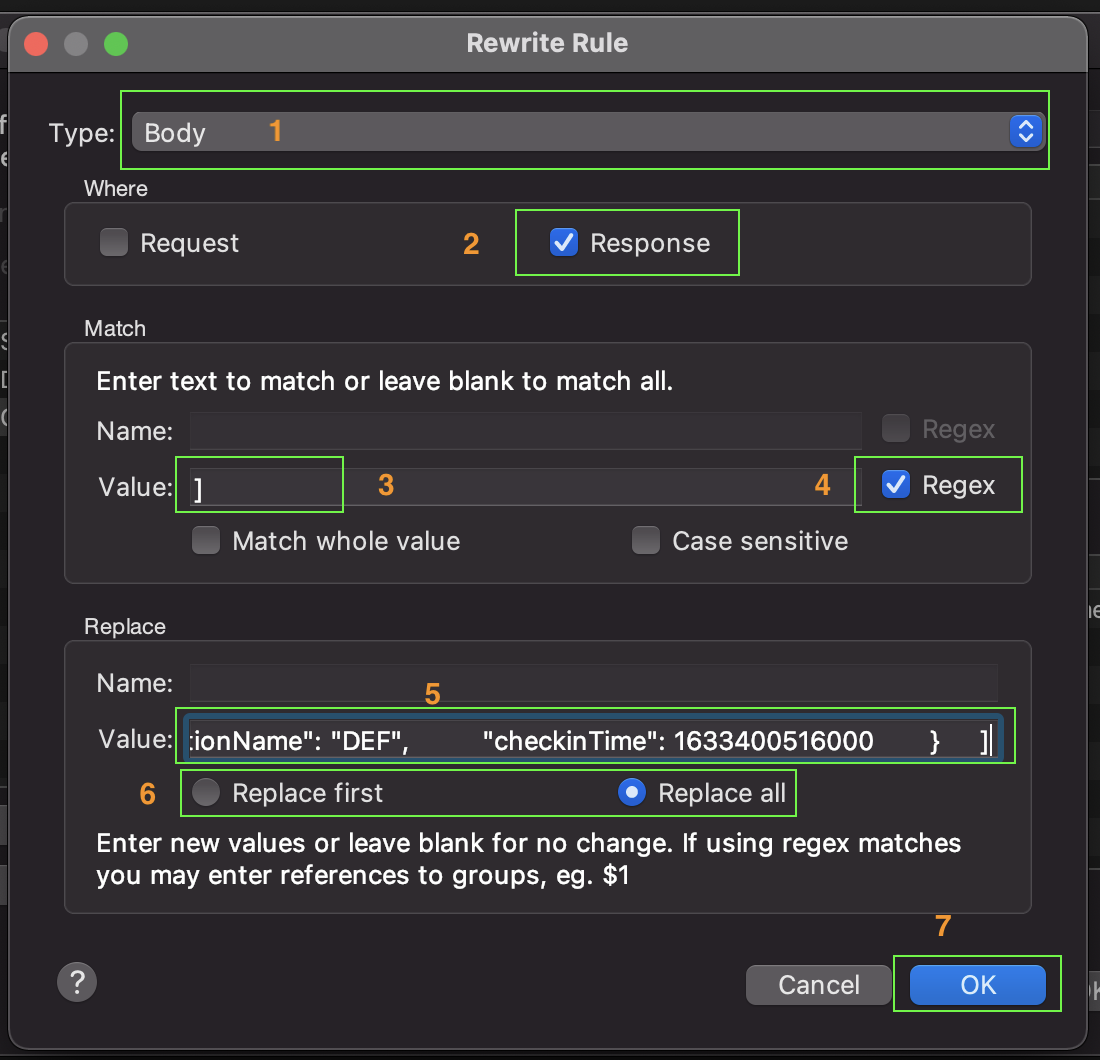The height and width of the screenshot is (1060, 1100).
Task: Confirm the rule with OK button
Action: coord(977,985)
